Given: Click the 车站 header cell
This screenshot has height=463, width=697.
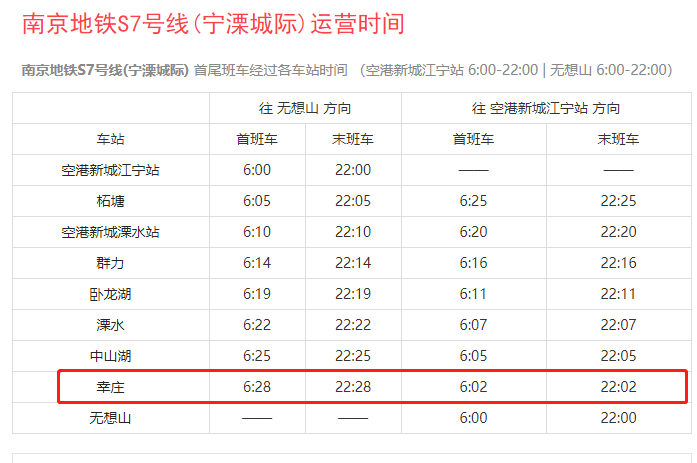Looking at the screenshot, I should (x=110, y=139).
